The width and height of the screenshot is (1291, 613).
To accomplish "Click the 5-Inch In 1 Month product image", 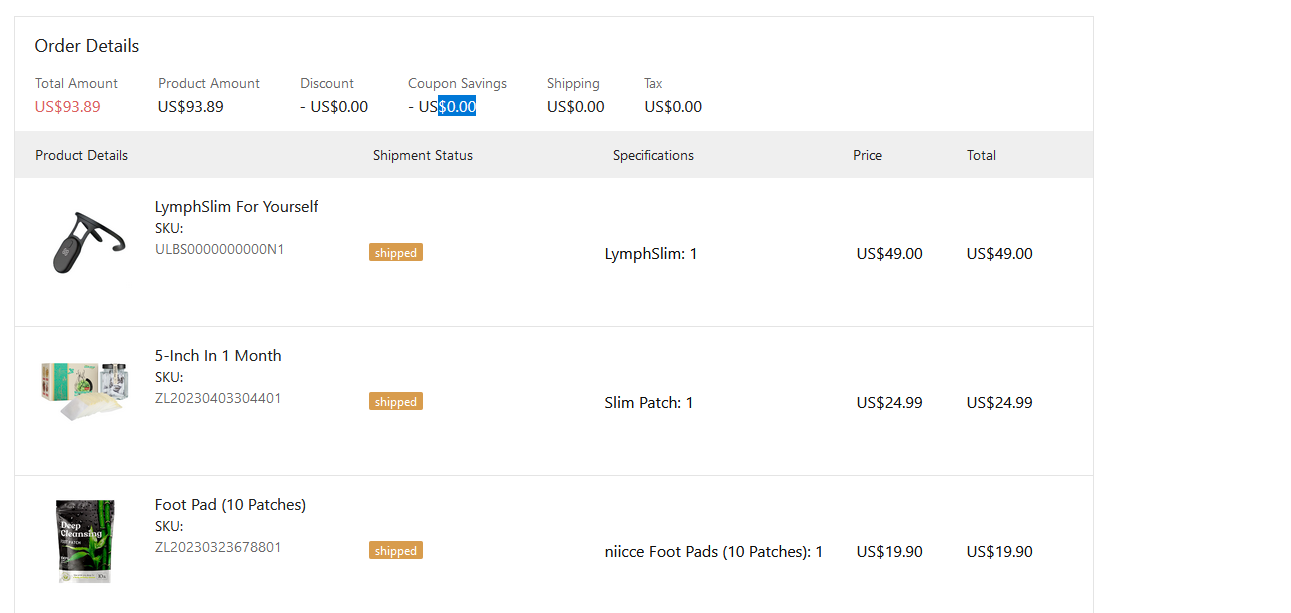I will pyautogui.click(x=85, y=389).
